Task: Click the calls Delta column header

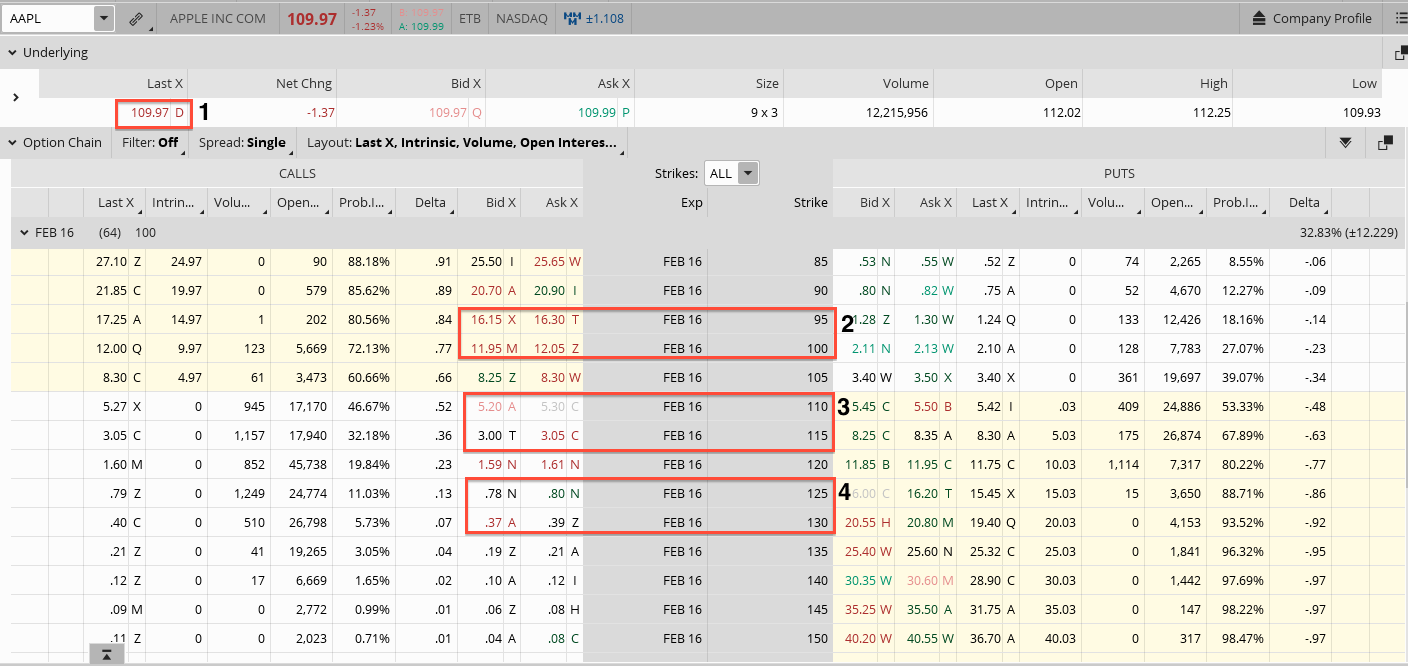Action: [x=429, y=203]
